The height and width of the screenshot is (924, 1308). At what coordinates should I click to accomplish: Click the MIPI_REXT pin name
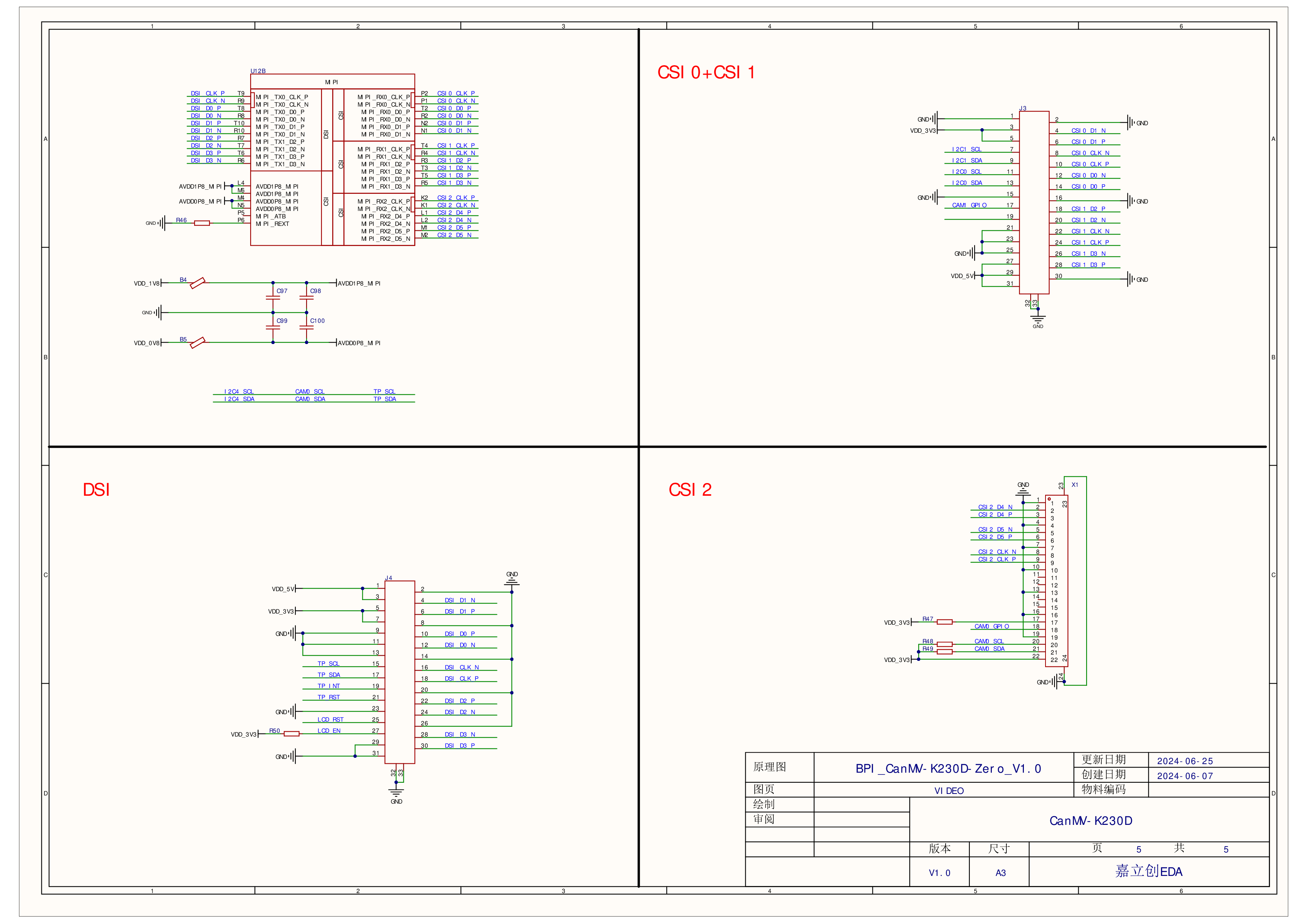pos(272,224)
